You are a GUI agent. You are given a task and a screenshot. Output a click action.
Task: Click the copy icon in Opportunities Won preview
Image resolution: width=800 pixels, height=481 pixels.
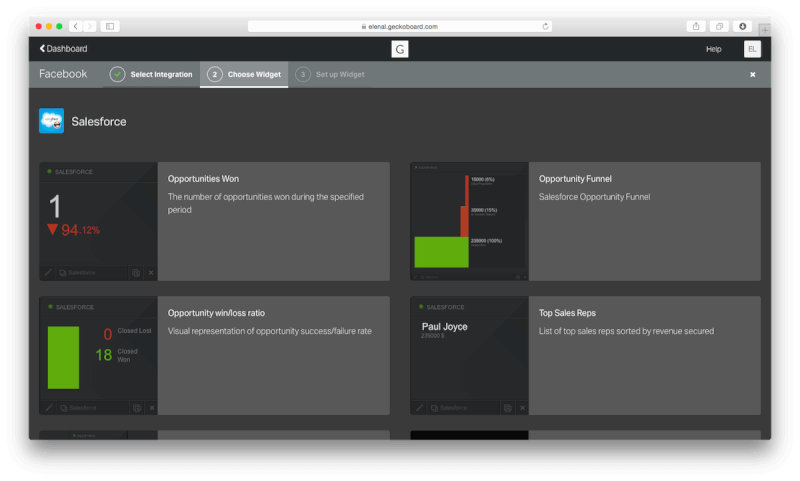tap(136, 273)
